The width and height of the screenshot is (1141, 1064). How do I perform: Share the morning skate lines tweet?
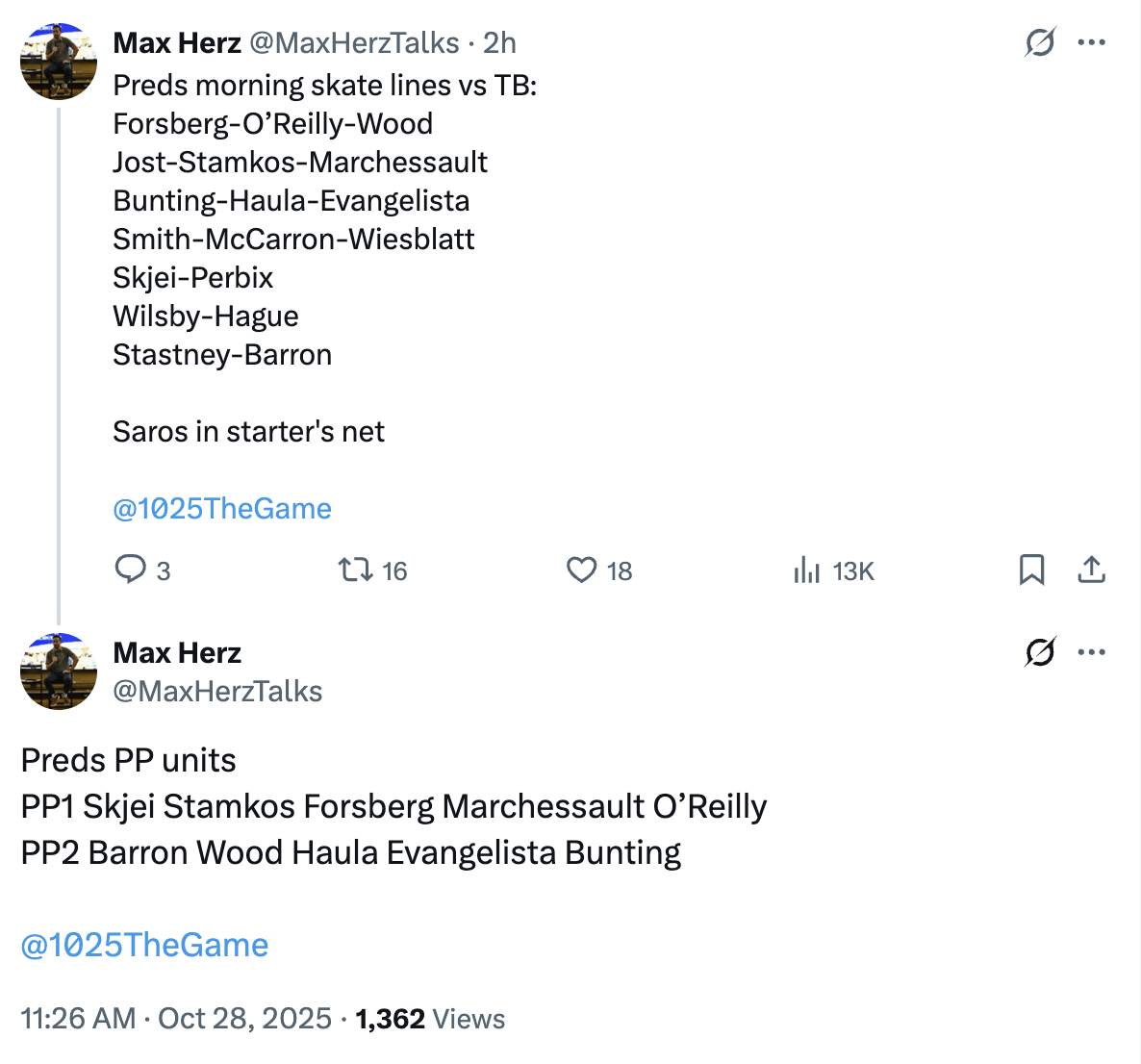[1091, 570]
